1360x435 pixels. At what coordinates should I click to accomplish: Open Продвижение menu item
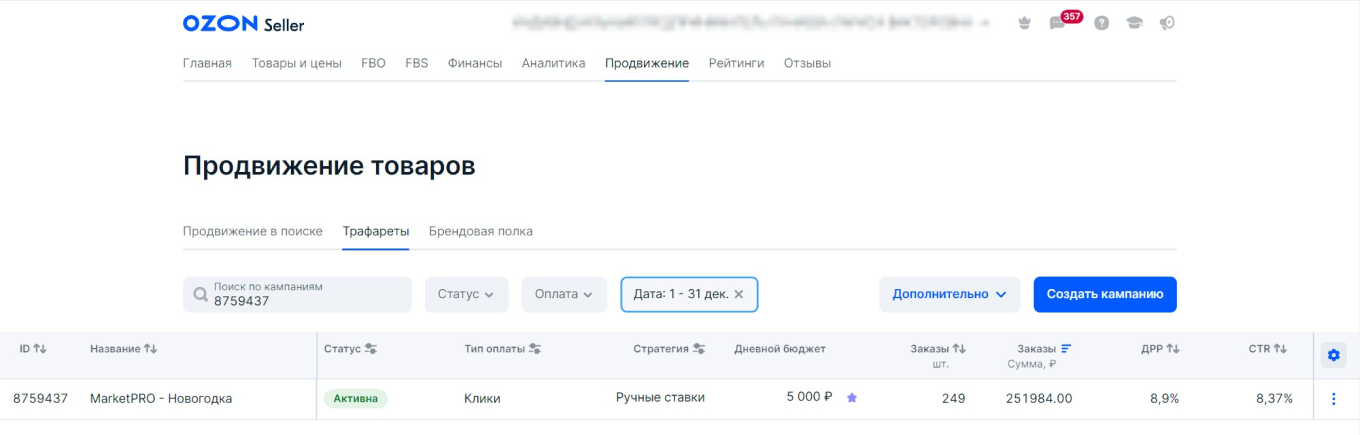pyautogui.click(x=647, y=63)
